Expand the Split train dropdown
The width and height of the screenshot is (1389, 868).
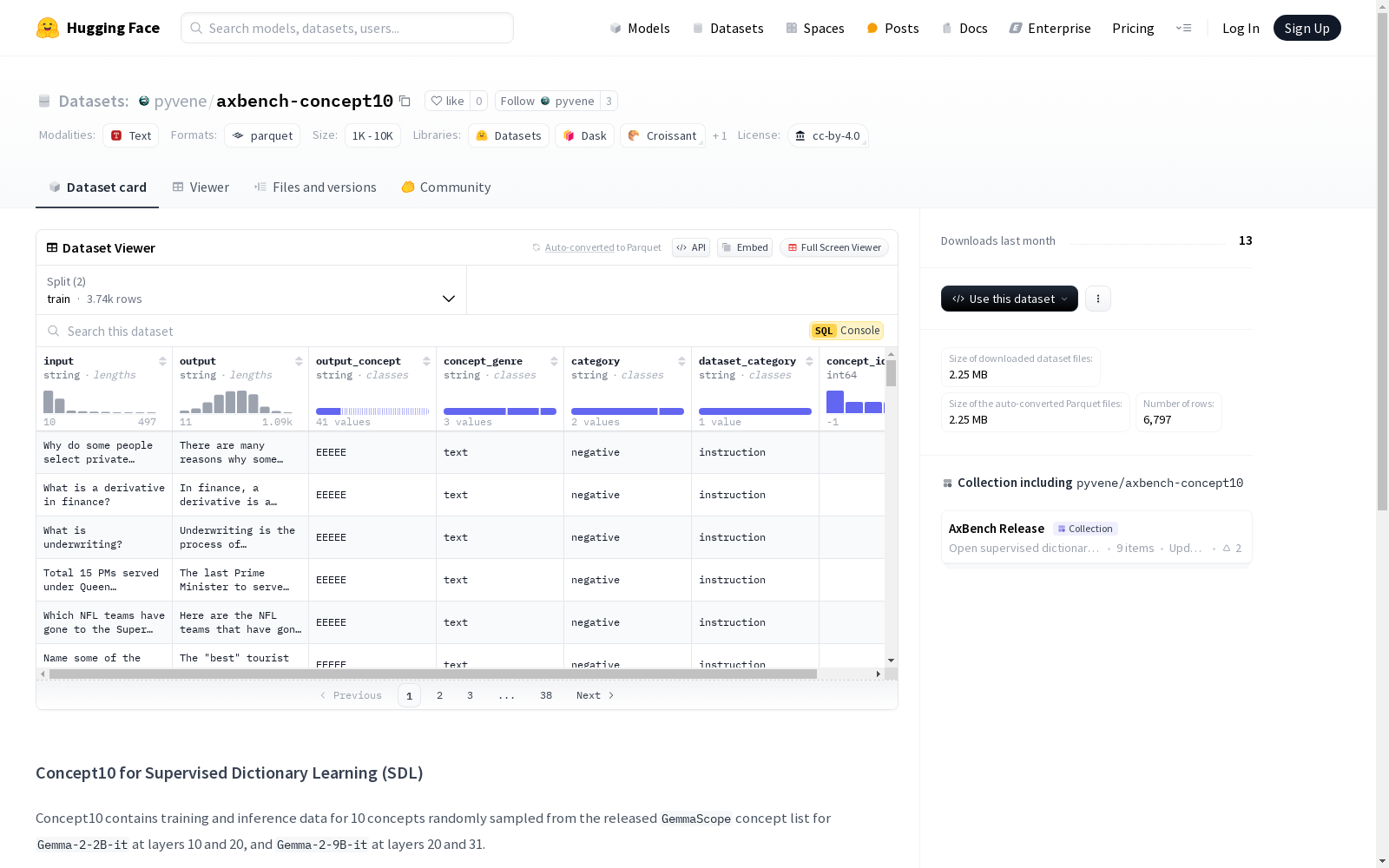pyautogui.click(x=251, y=290)
